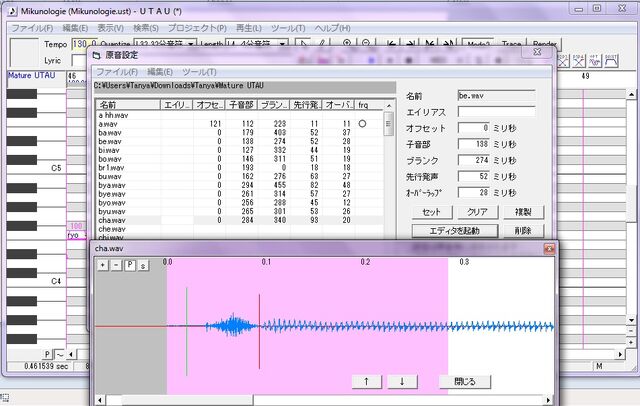Select the bya.wav row in list
Screen dimensions: 640x406
point(240,185)
